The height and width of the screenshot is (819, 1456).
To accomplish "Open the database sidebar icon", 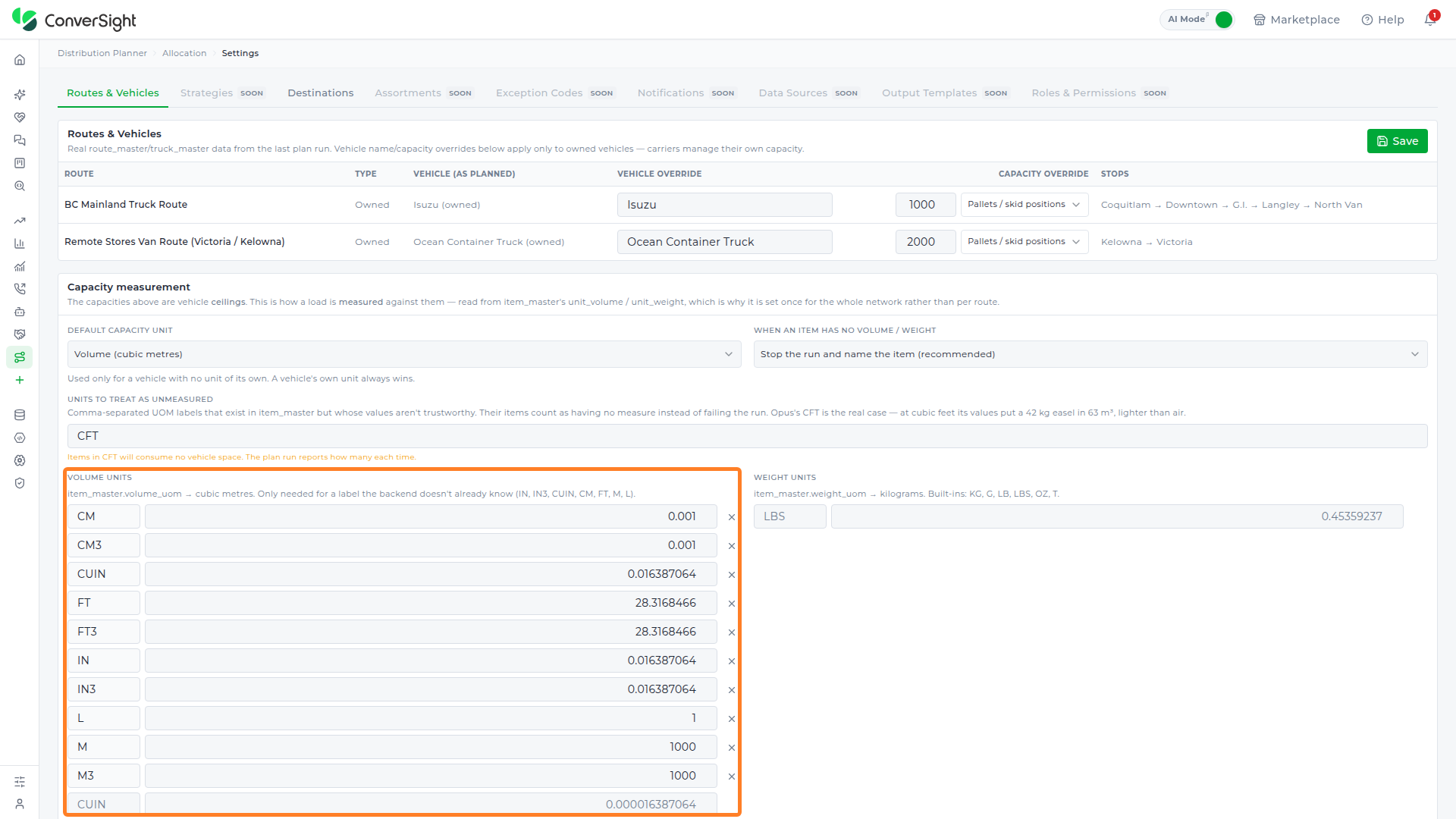I will click(20, 415).
